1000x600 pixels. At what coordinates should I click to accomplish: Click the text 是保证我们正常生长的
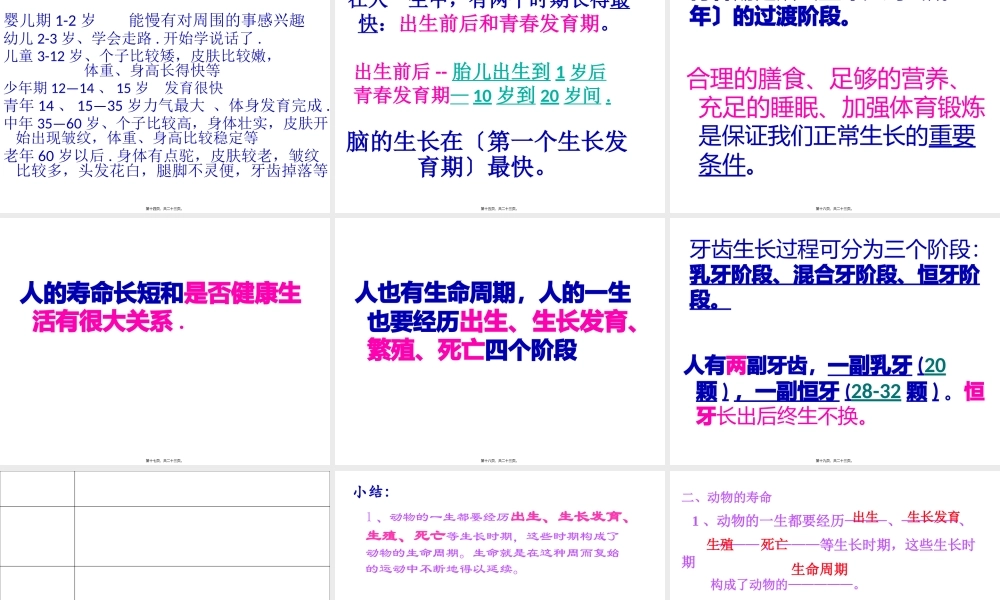point(813,136)
